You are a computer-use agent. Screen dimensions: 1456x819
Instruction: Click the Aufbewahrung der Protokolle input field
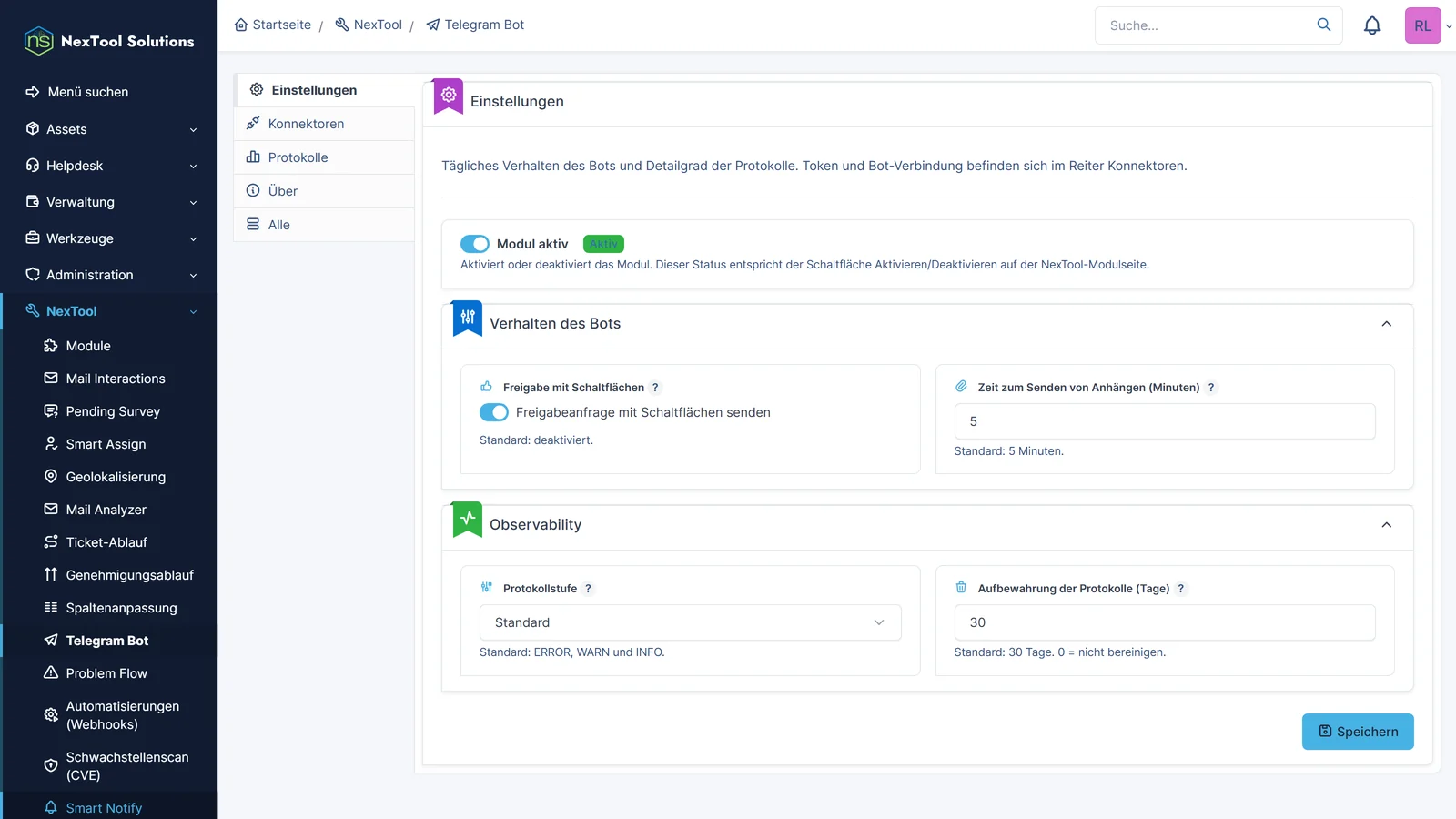pyautogui.click(x=1165, y=622)
